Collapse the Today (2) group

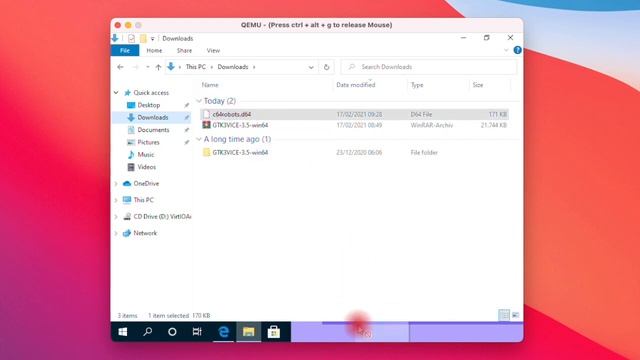[x=199, y=101]
